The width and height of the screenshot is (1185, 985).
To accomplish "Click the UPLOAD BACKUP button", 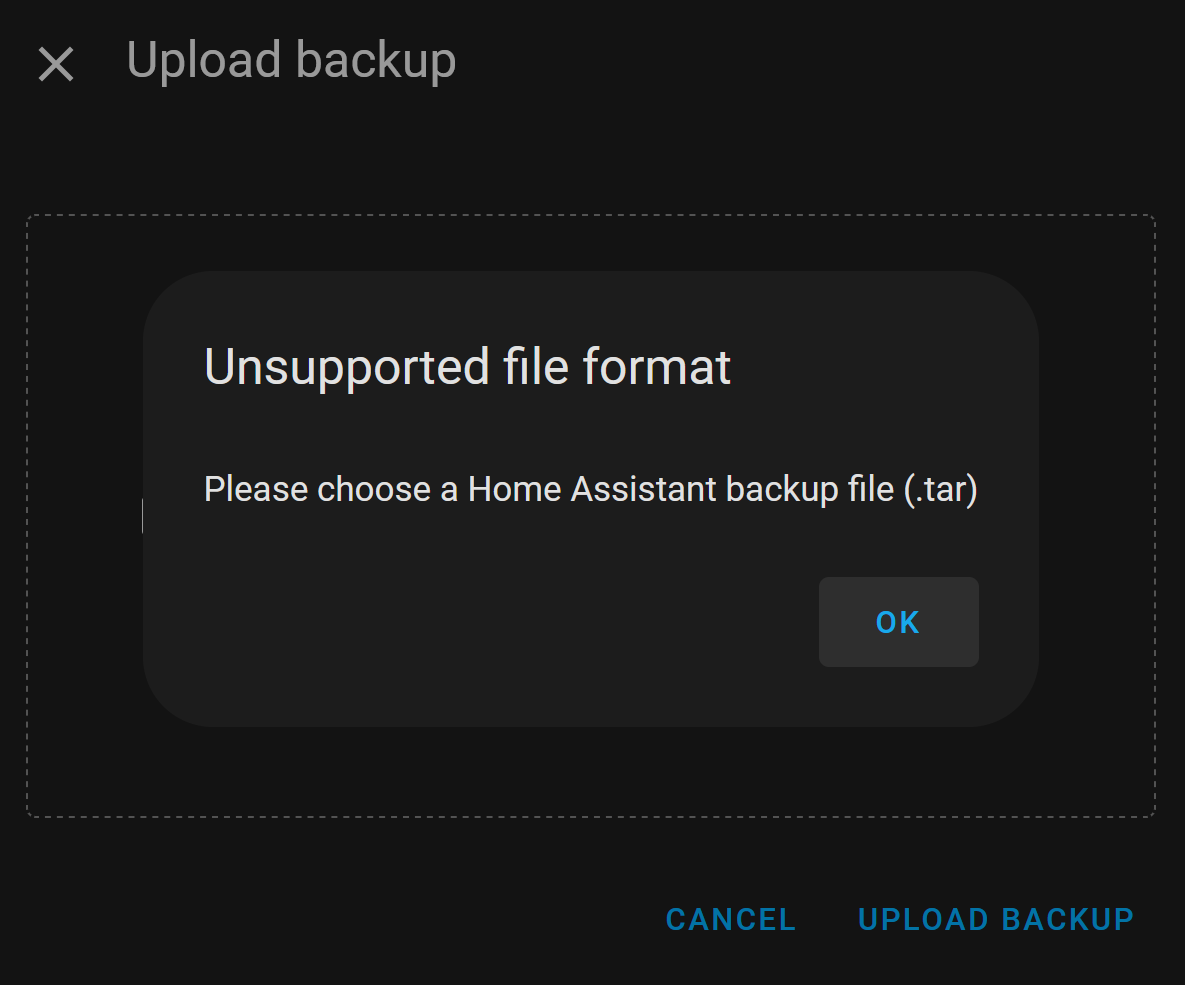I will click(x=996, y=919).
